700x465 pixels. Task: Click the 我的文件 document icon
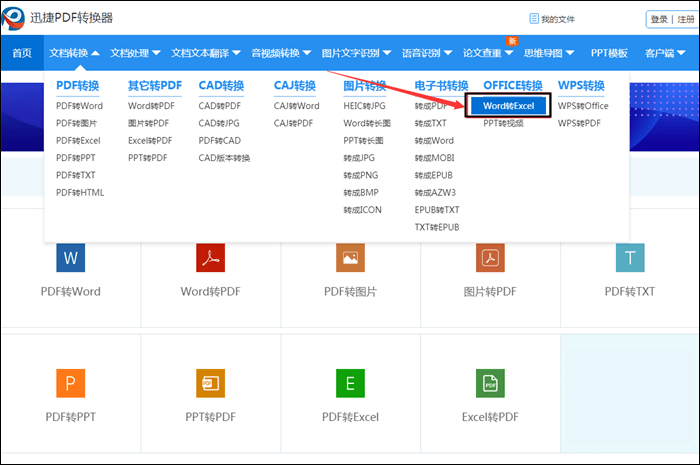(534, 19)
